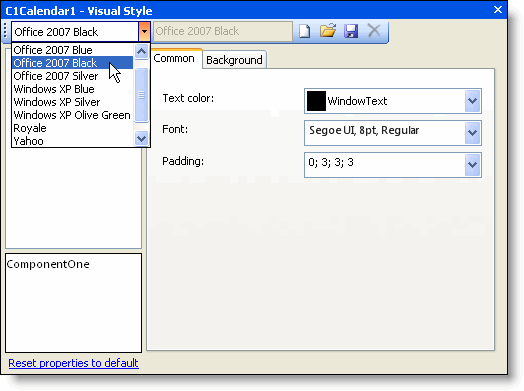The width and height of the screenshot is (524, 391).
Task: Open the Padding dropdown arrow
Action: tap(473, 165)
